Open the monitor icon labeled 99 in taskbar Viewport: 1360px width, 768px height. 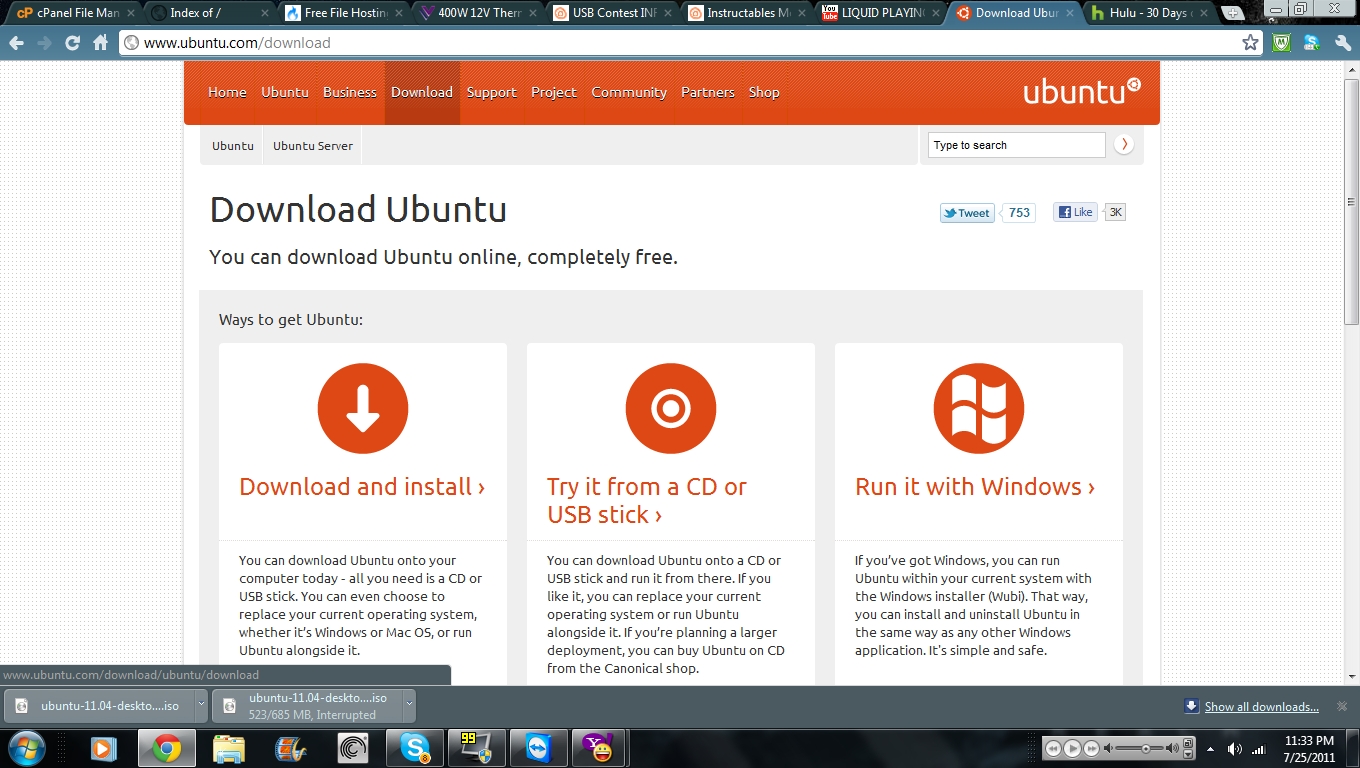(x=477, y=748)
